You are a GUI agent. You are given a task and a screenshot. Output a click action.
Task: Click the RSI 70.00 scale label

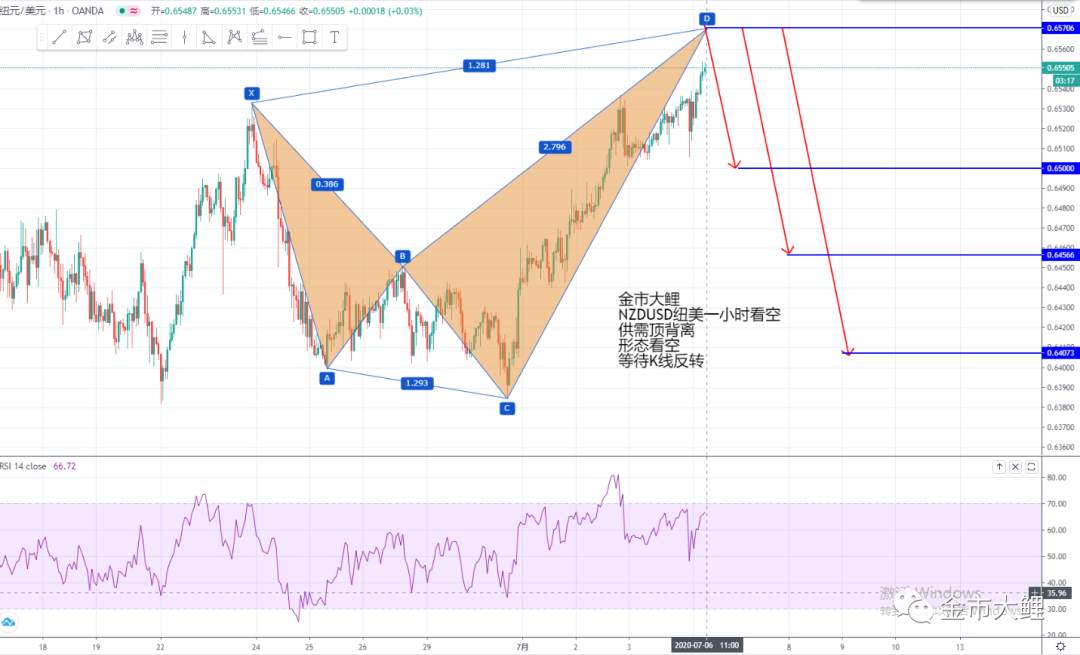click(x=1057, y=503)
